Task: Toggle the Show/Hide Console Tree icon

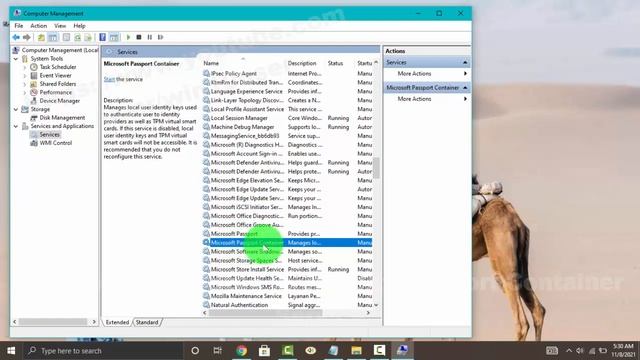Action: (x=53, y=37)
